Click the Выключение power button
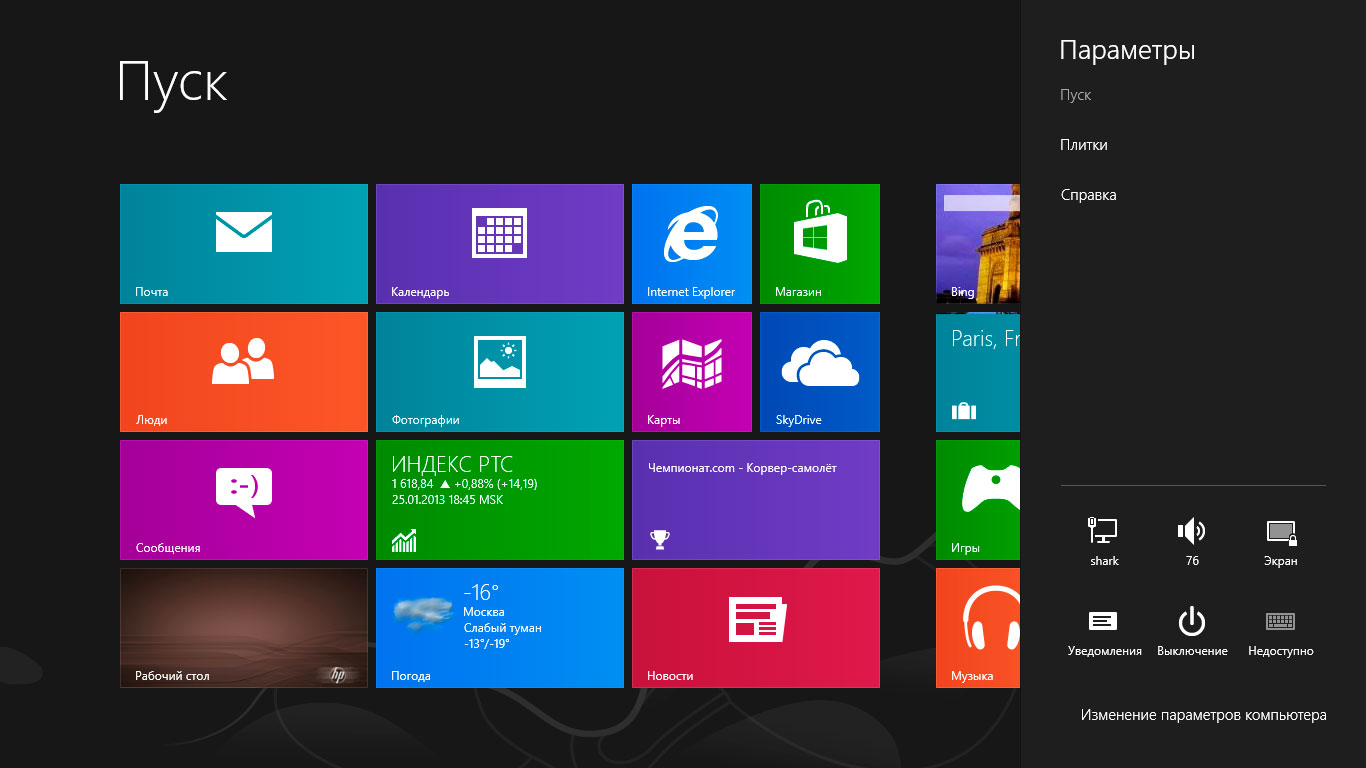The height and width of the screenshot is (768, 1366). point(1192,631)
